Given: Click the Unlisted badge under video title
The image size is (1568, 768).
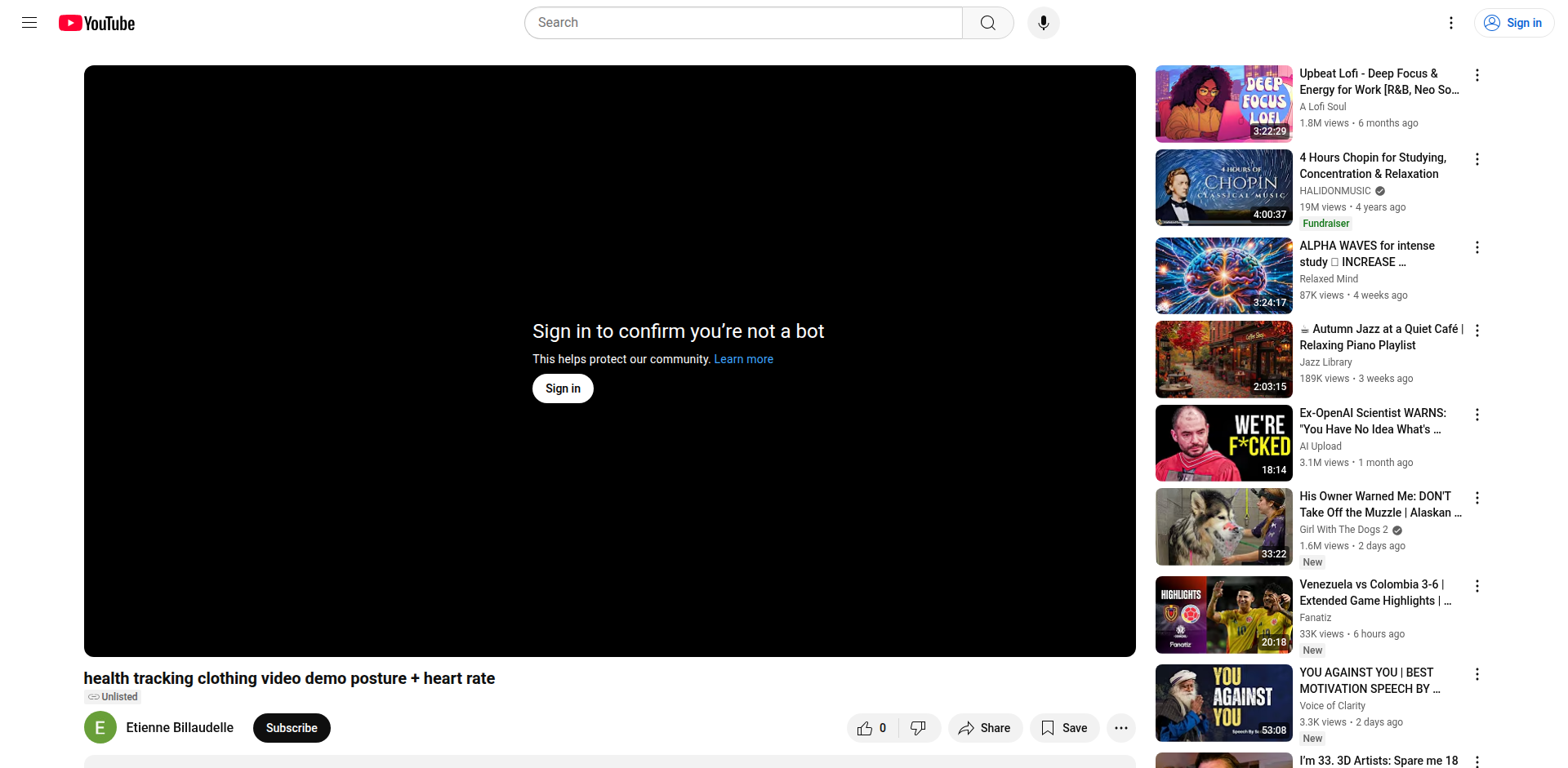Looking at the screenshot, I should point(113,697).
